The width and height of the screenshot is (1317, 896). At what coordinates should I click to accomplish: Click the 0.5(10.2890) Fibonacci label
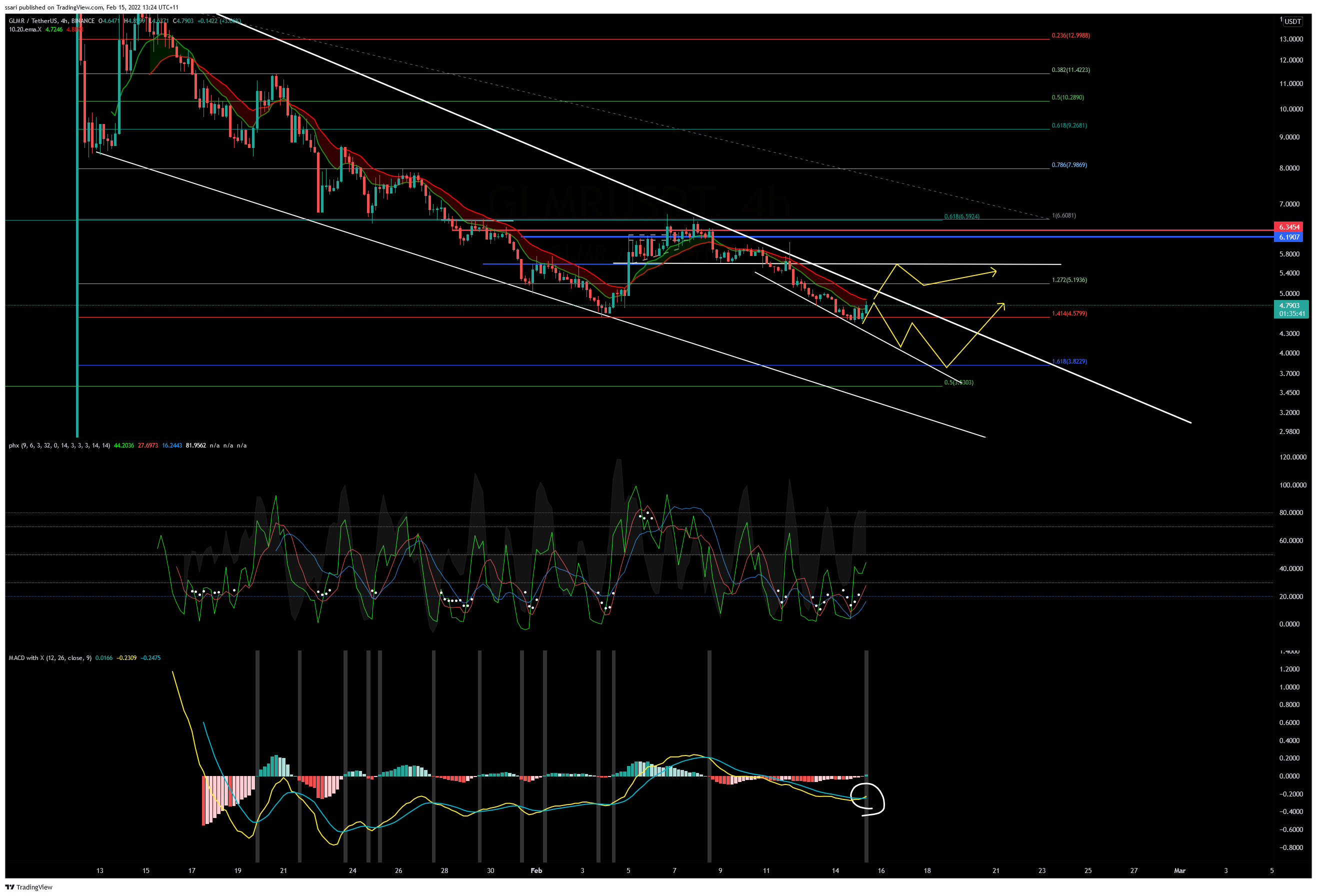pos(1067,97)
